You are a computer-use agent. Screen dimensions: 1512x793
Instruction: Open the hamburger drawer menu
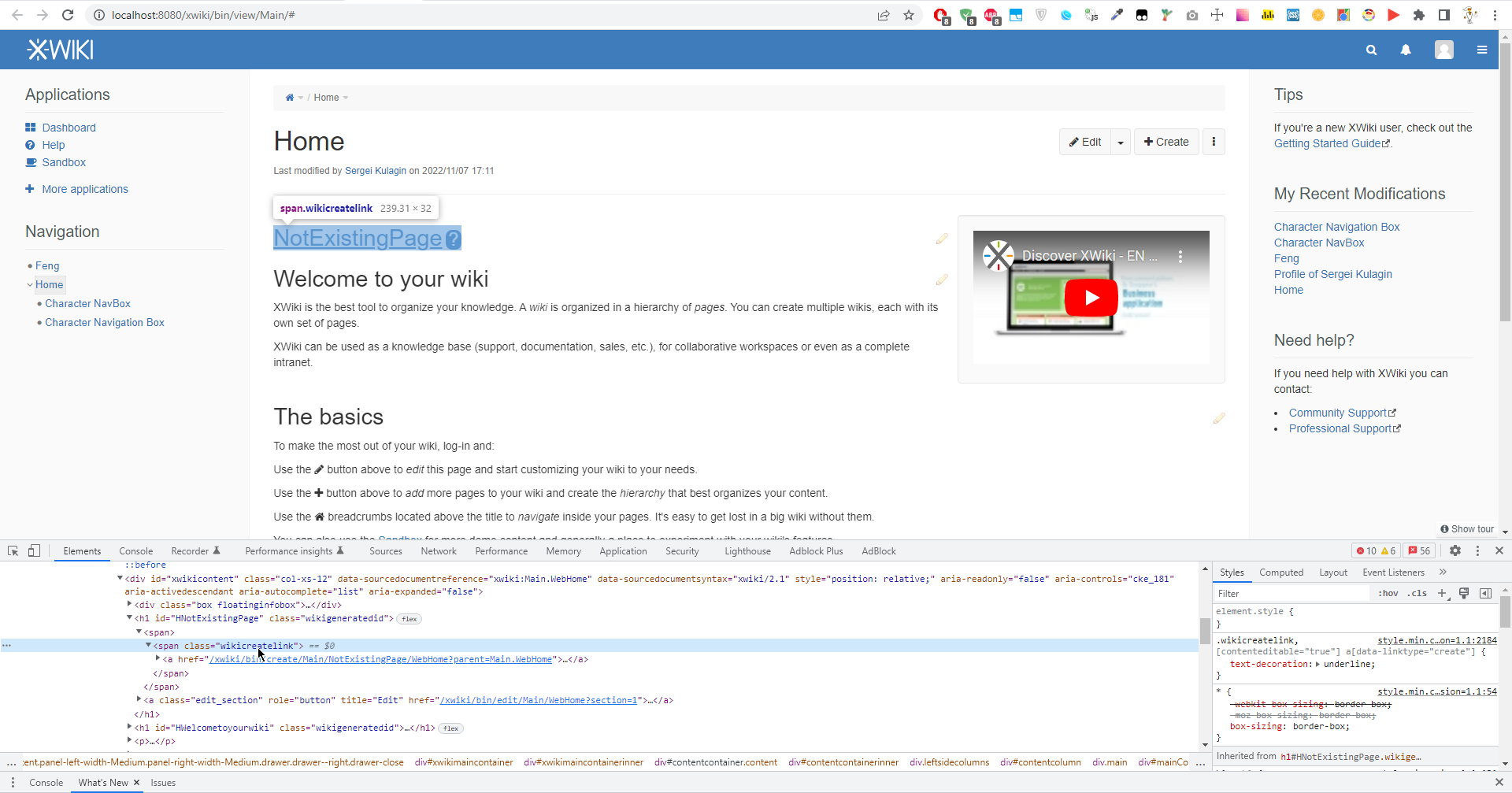click(1482, 50)
